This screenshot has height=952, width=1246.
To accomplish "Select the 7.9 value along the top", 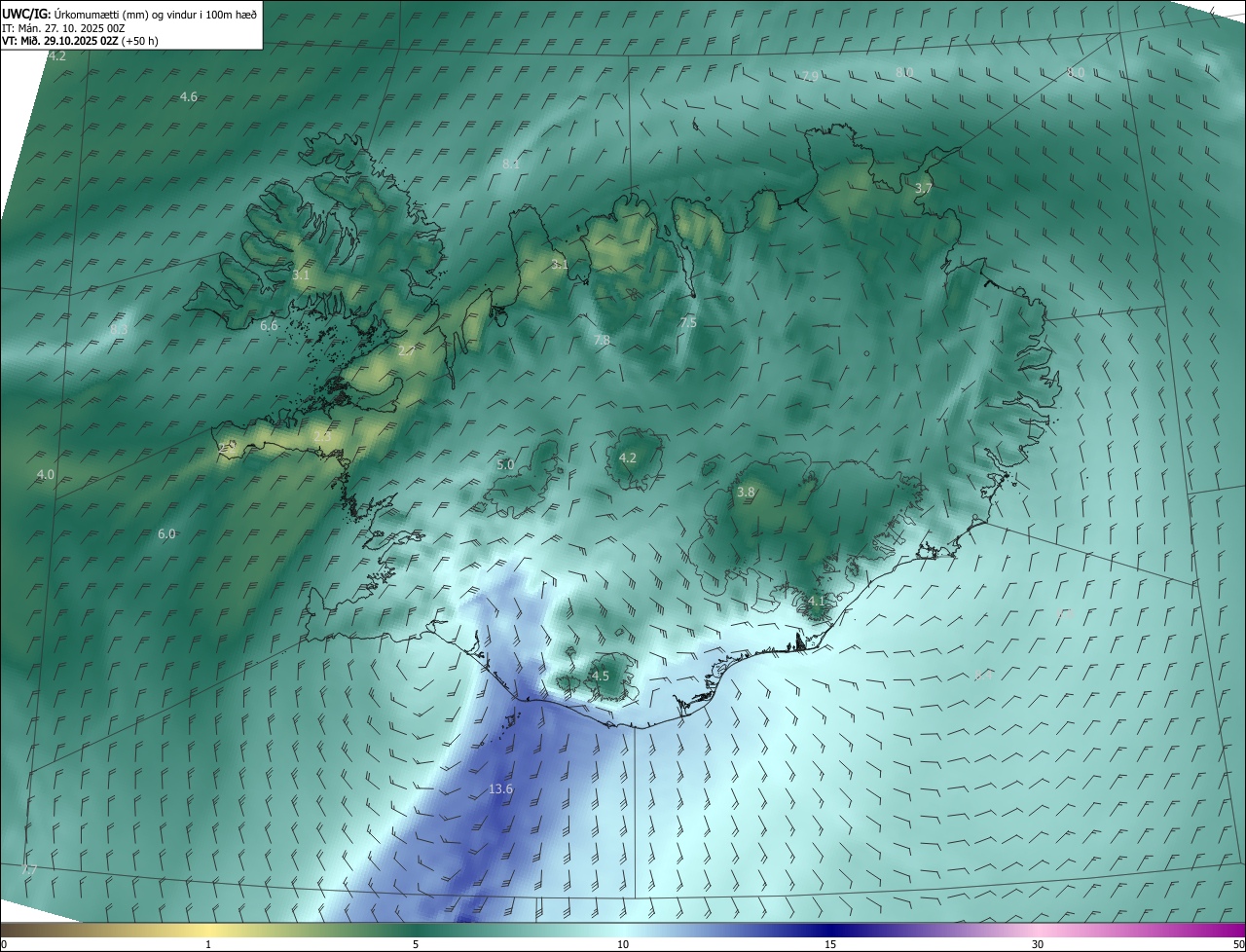I will [x=810, y=77].
